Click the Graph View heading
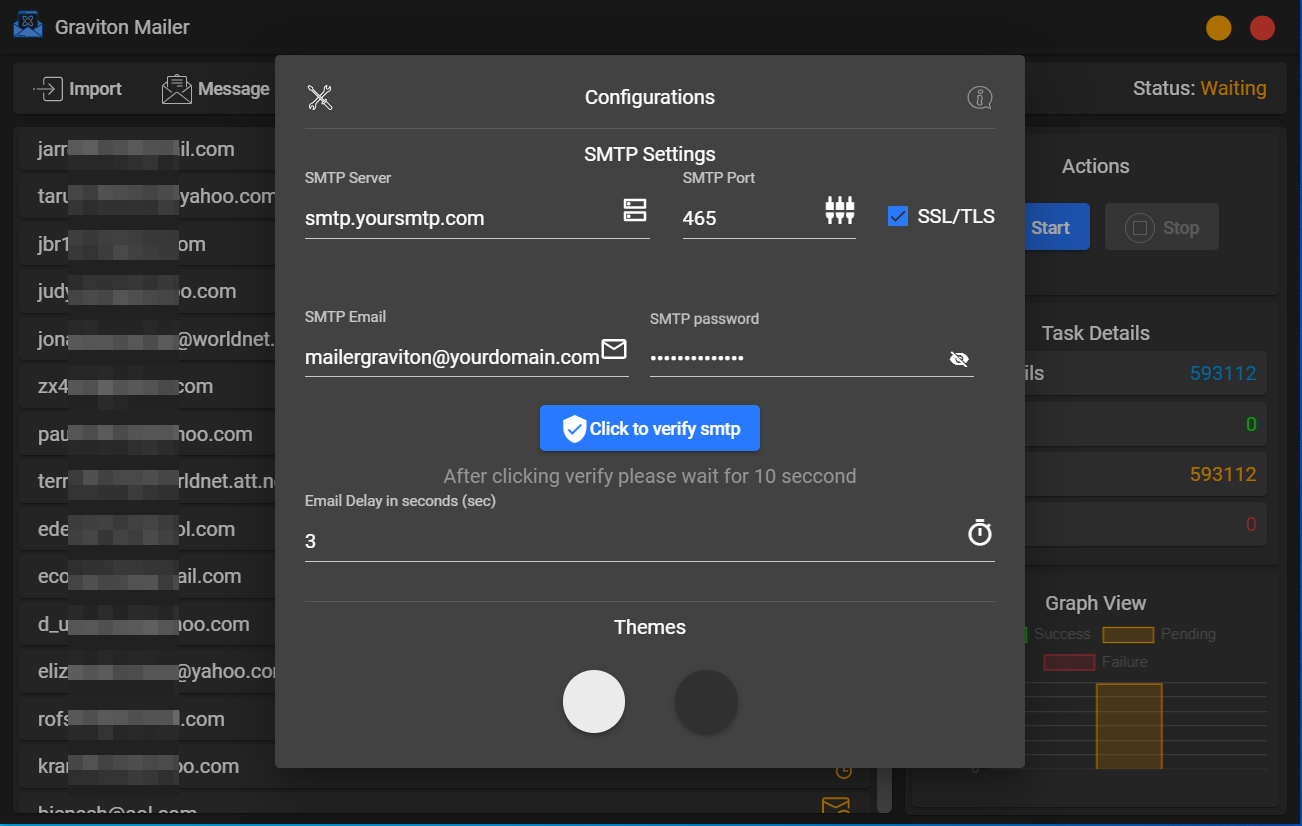 point(1095,603)
